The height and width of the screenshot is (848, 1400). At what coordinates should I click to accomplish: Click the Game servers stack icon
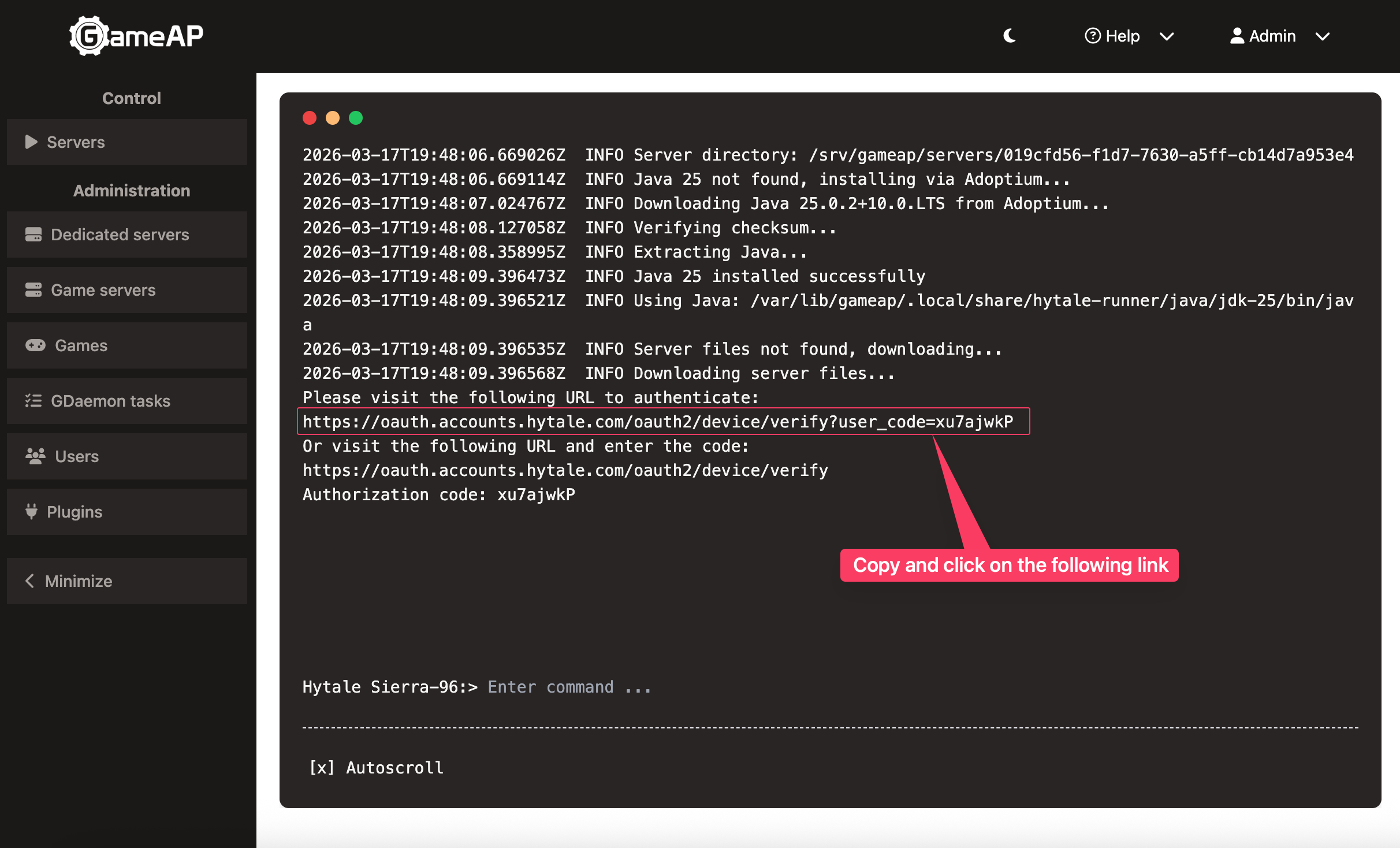[33, 290]
